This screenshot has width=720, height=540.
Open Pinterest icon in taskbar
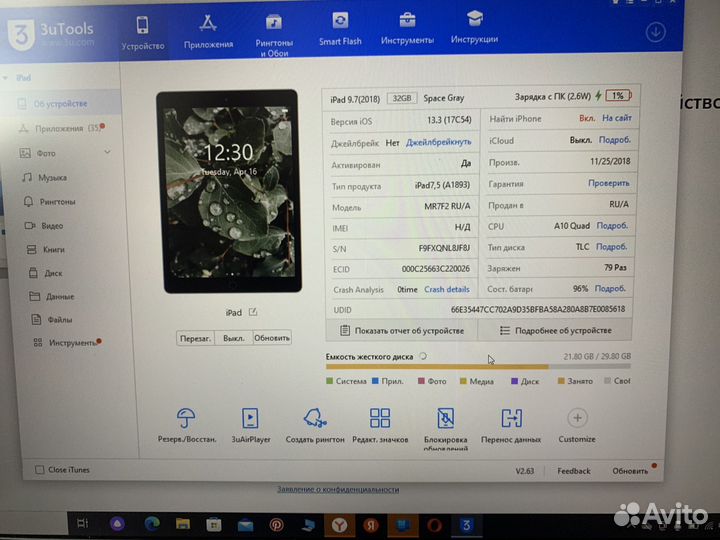(276, 525)
